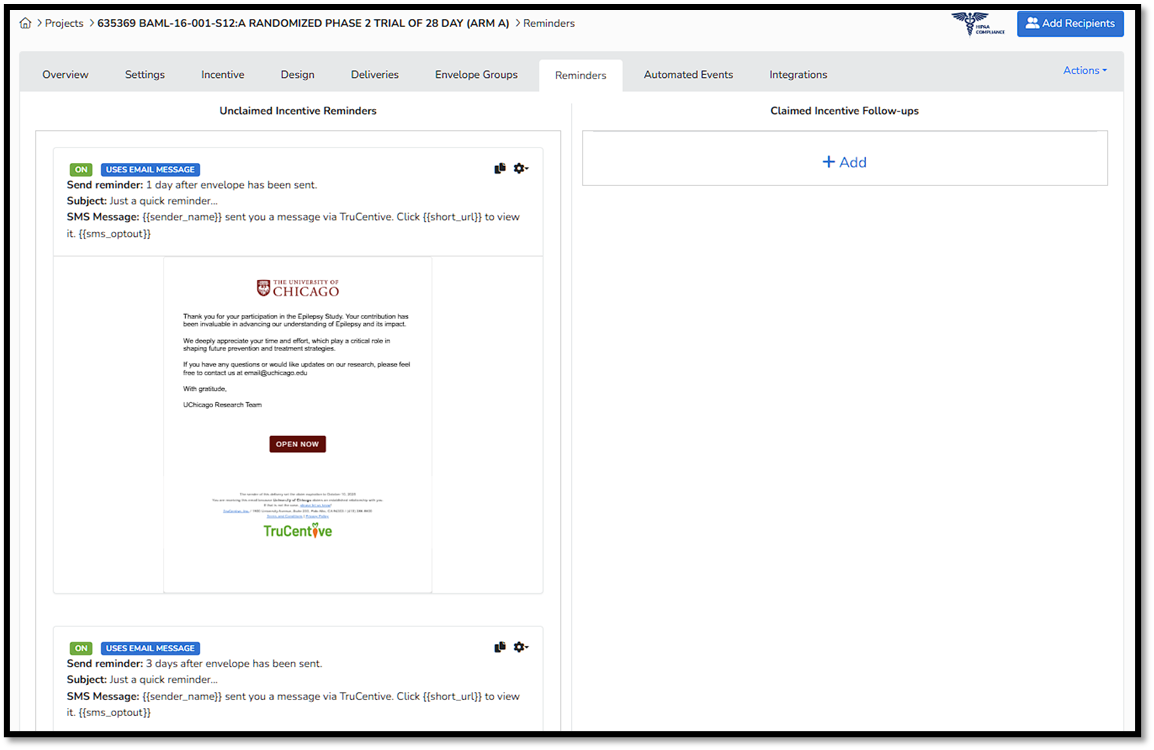Click OPEN NOW button in email preview
This screenshot has height=750, width=1154.
click(x=297, y=444)
